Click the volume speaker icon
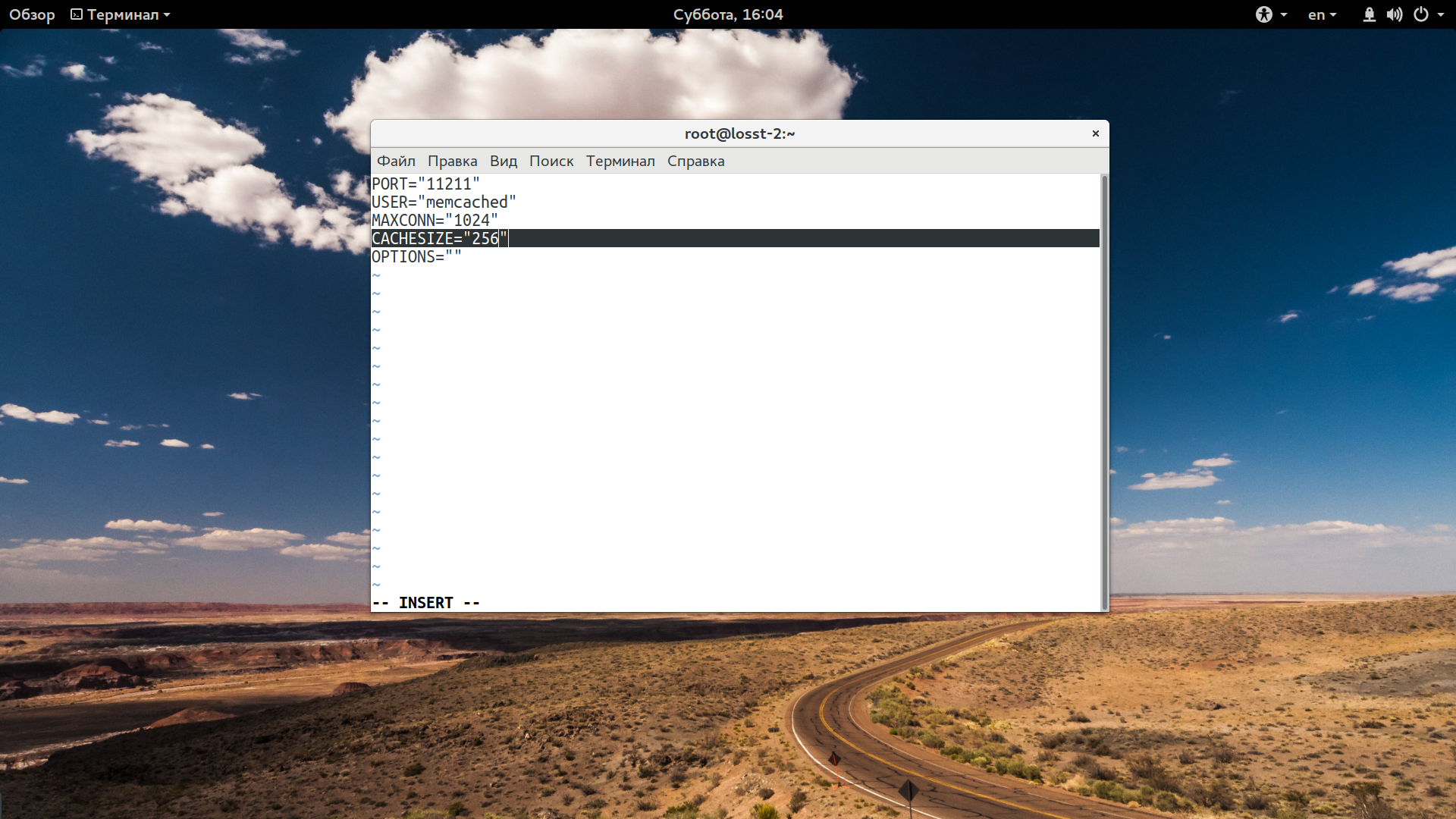Image resolution: width=1456 pixels, height=819 pixels. pos(1395,14)
